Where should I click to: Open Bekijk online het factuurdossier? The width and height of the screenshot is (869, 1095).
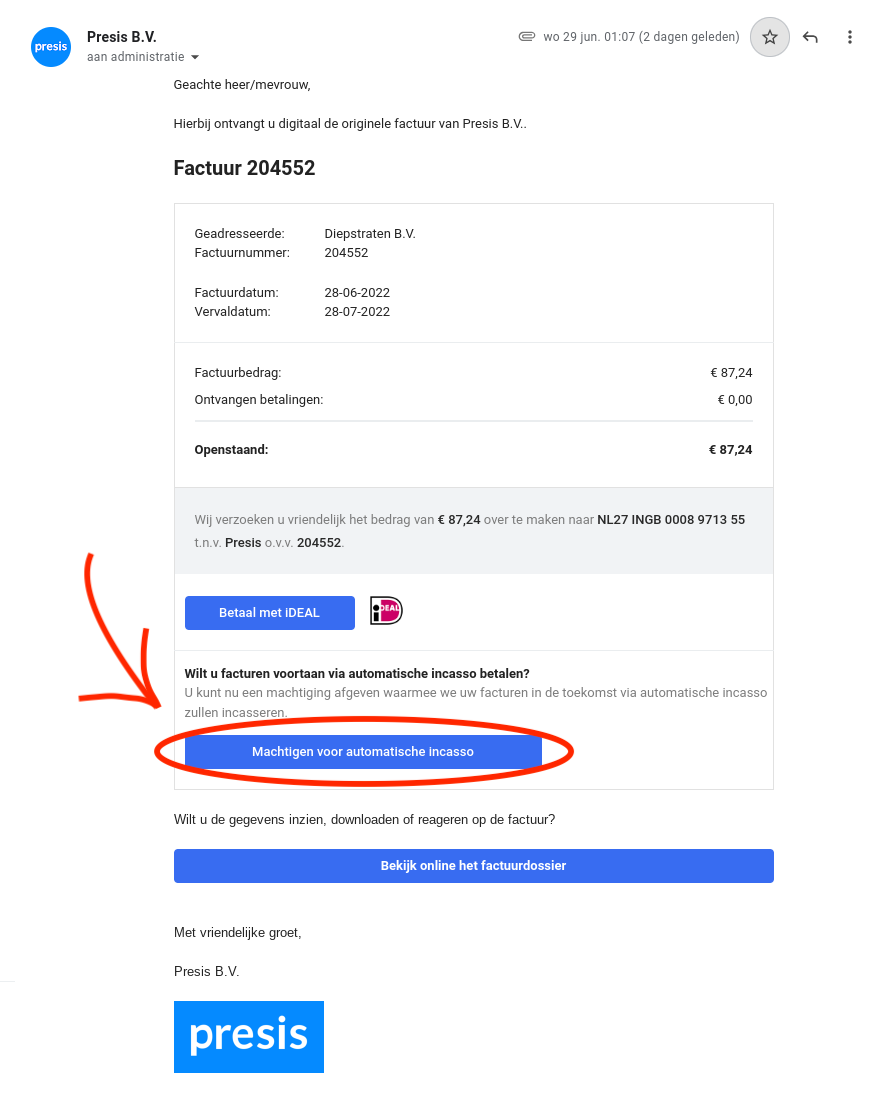[x=473, y=866]
